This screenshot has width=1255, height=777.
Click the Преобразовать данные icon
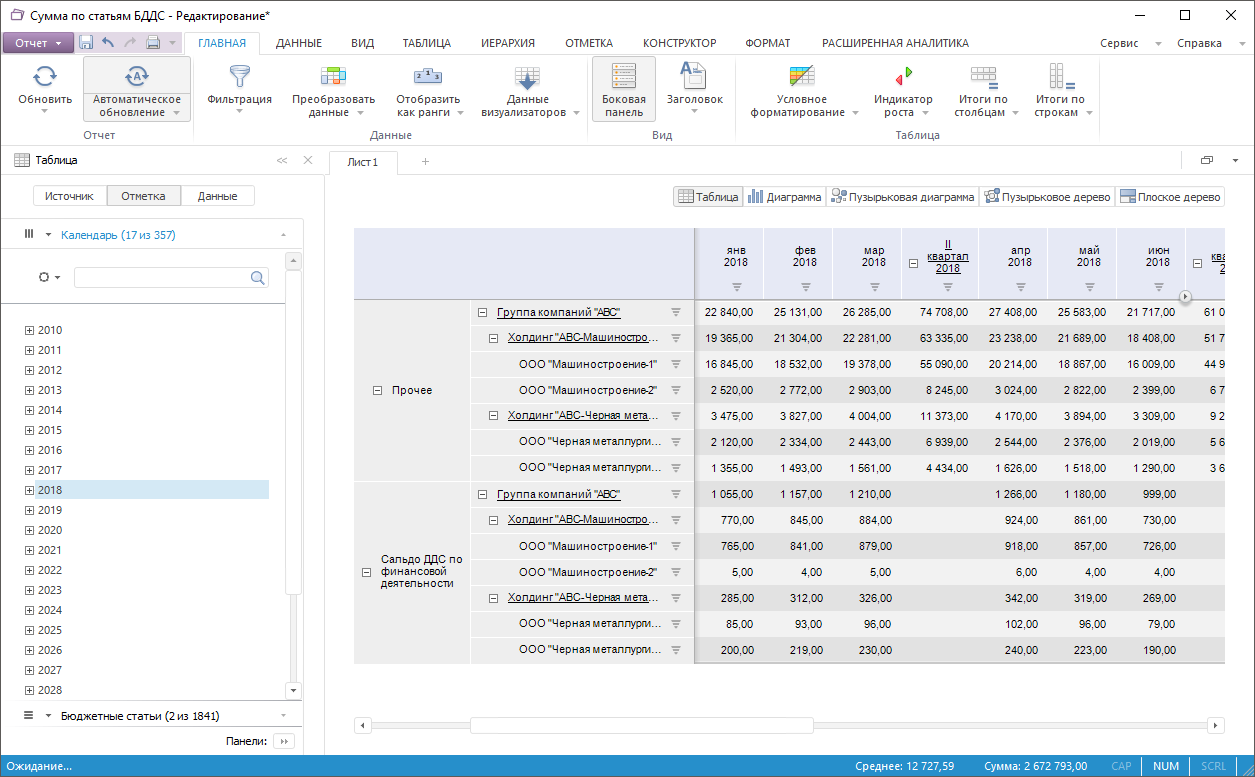point(333,77)
